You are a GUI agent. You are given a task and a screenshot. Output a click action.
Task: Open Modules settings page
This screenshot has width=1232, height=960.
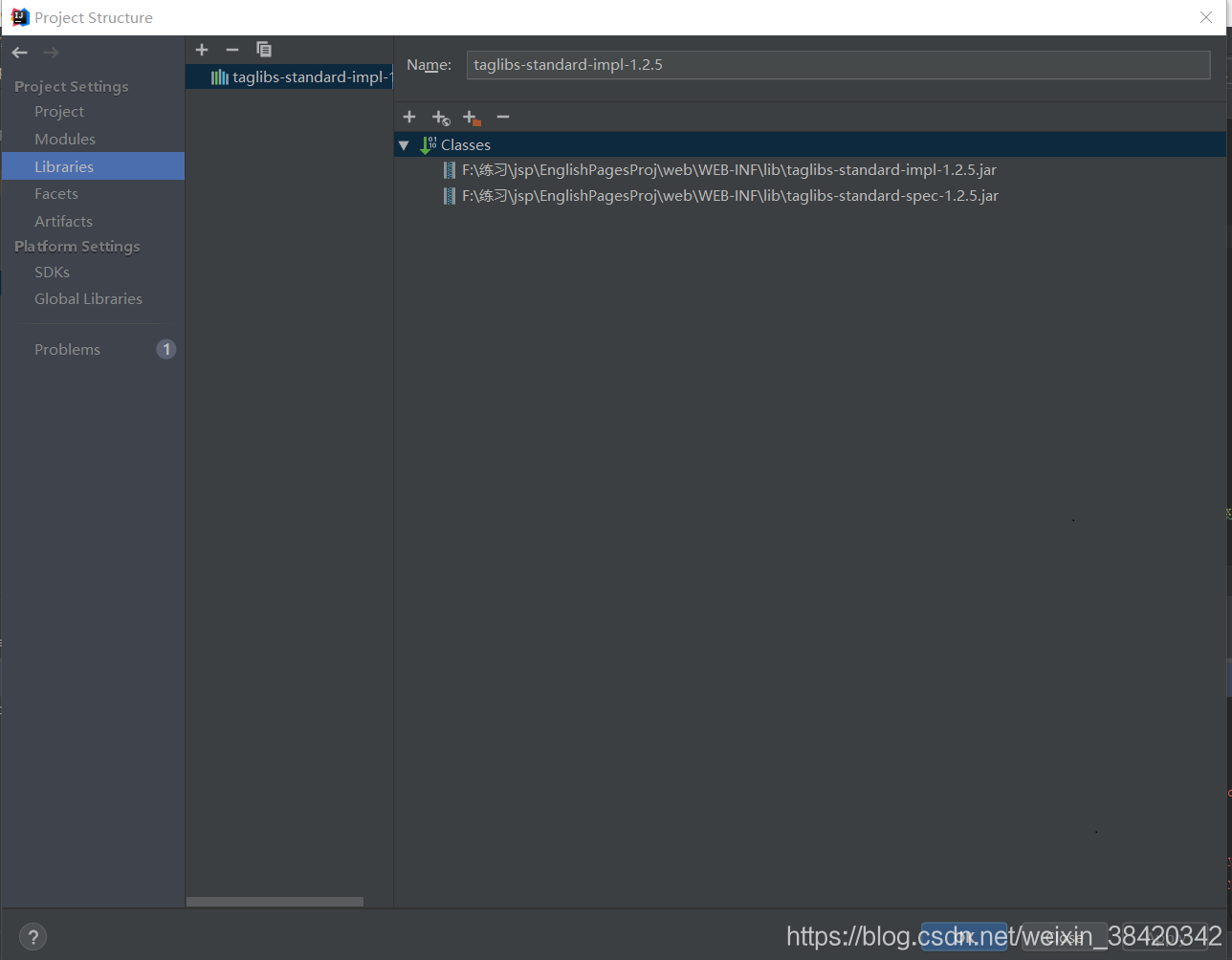click(x=65, y=140)
